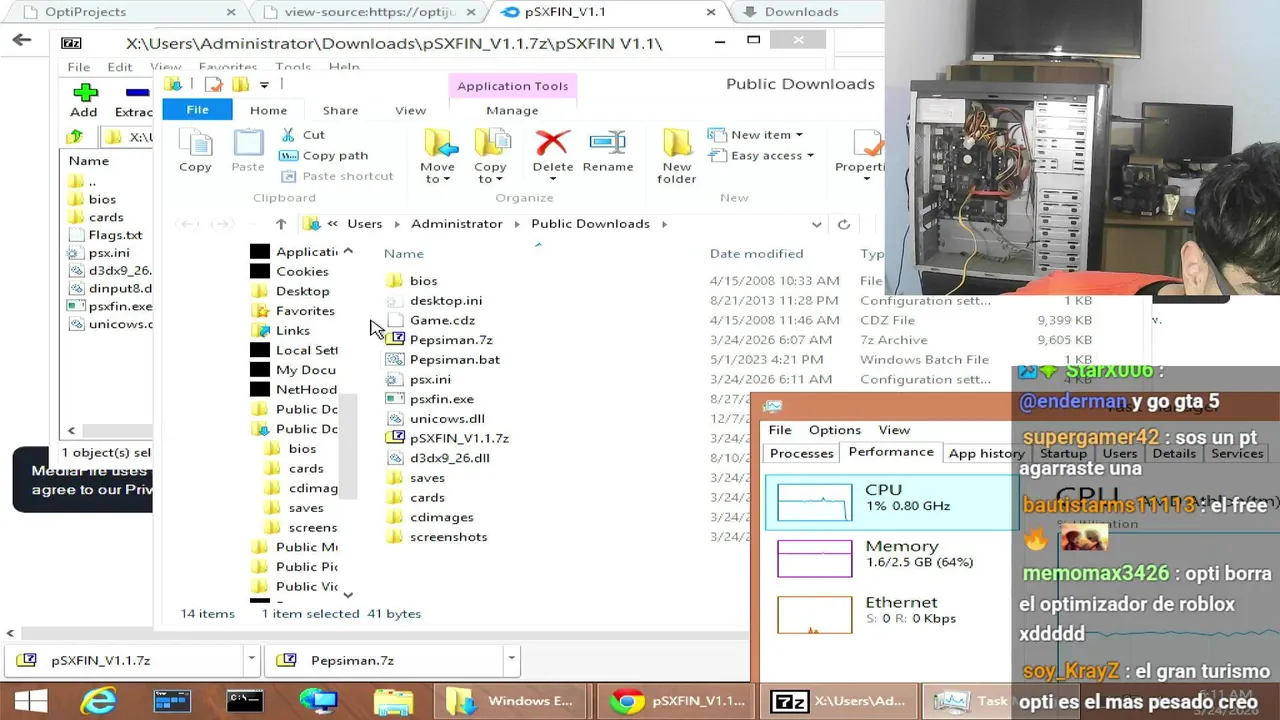Screen dimensions: 1280x720
Task: Select screenshots folder in file list
Action: click(448, 537)
